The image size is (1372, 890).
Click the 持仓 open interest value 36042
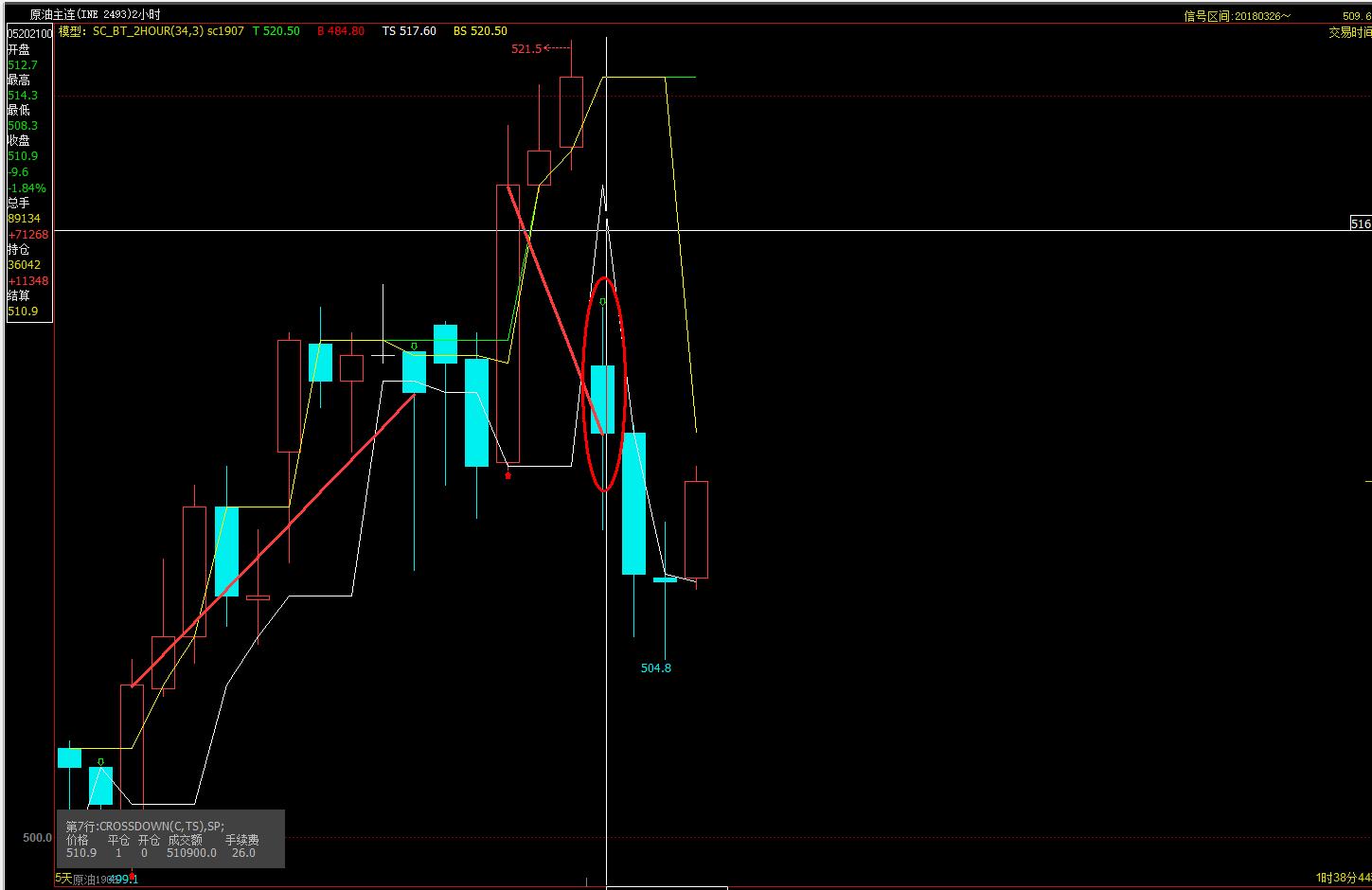click(24, 265)
